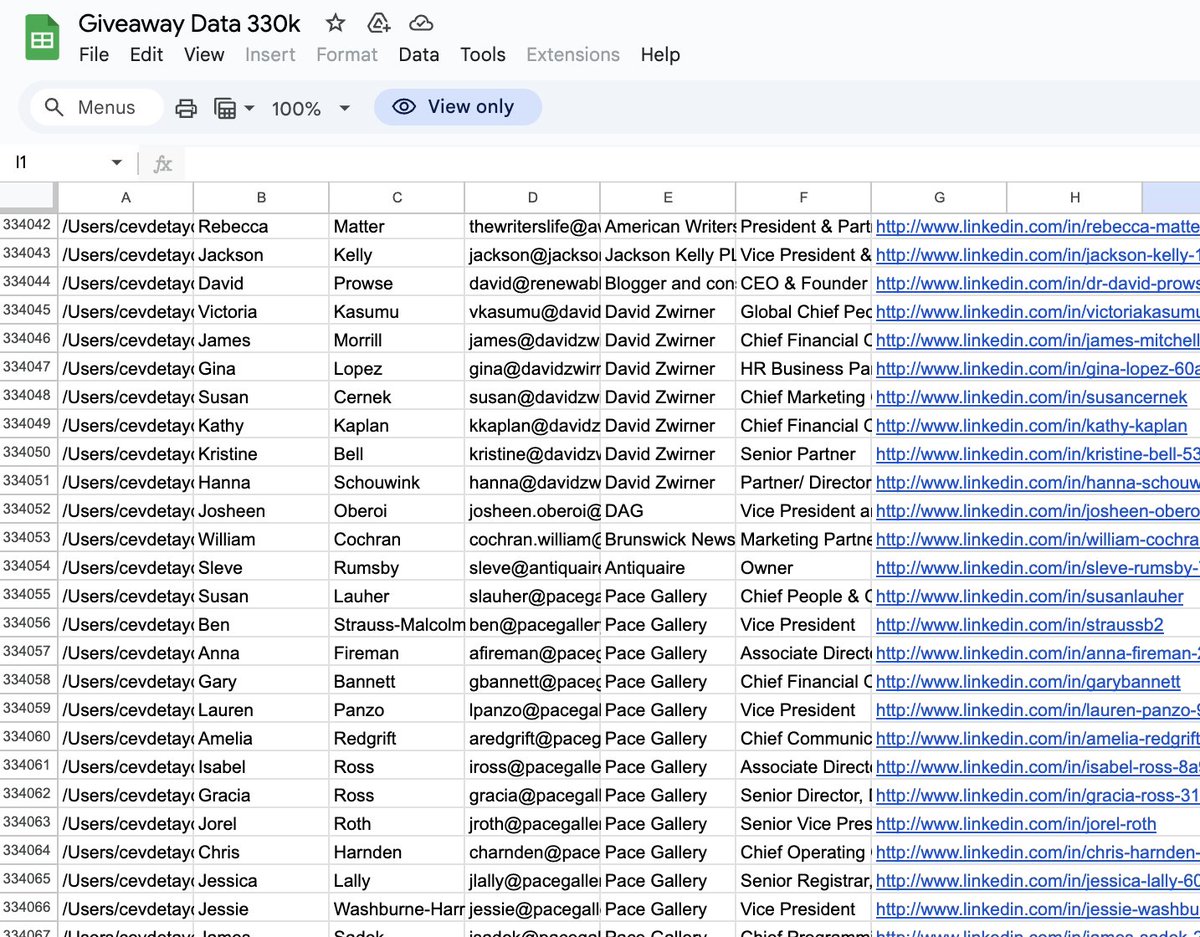Search the Menus box
Viewport: 1200px width, 937px height.
coord(96,107)
